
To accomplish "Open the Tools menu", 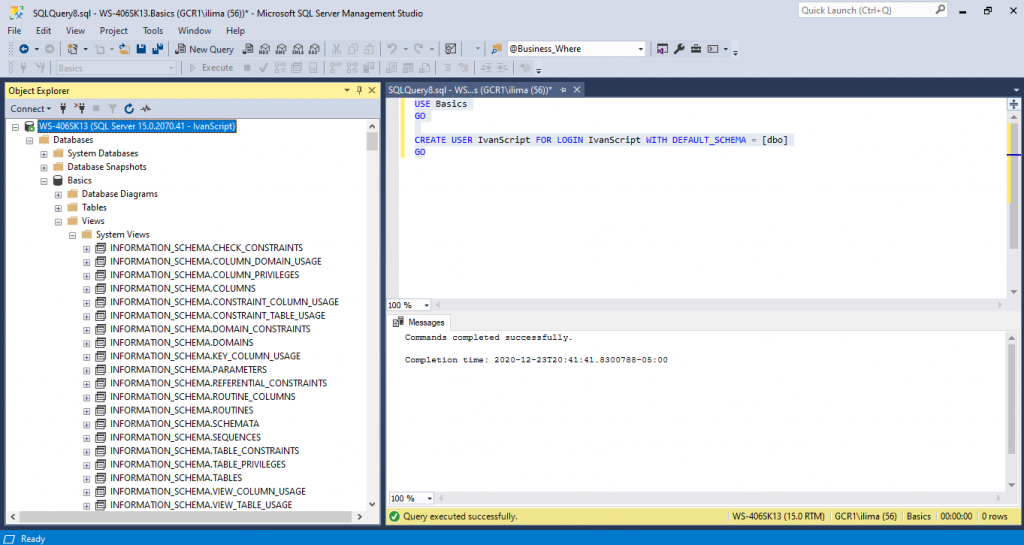I will (x=153, y=31).
